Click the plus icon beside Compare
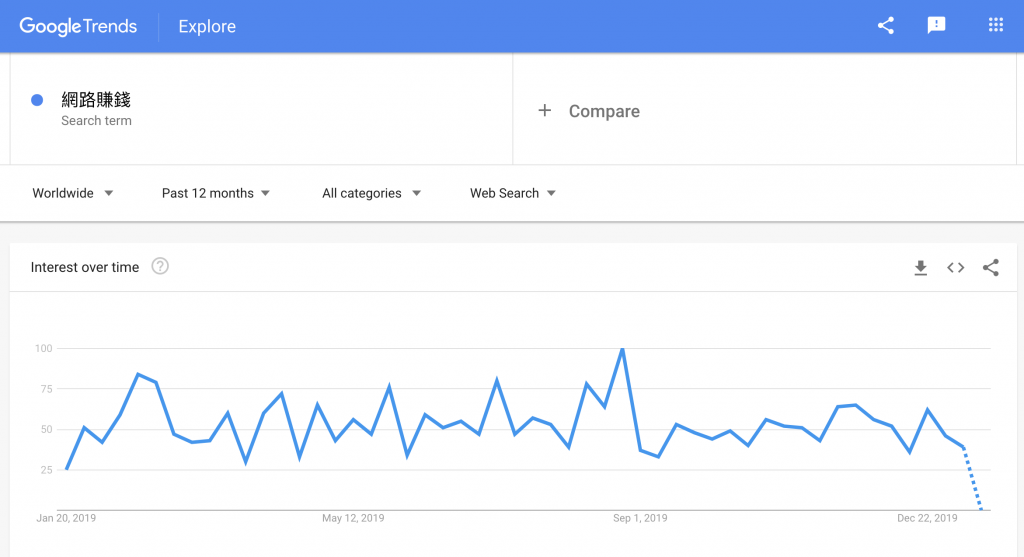Viewport: 1024px width, 557px height. [x=545, y=111]
